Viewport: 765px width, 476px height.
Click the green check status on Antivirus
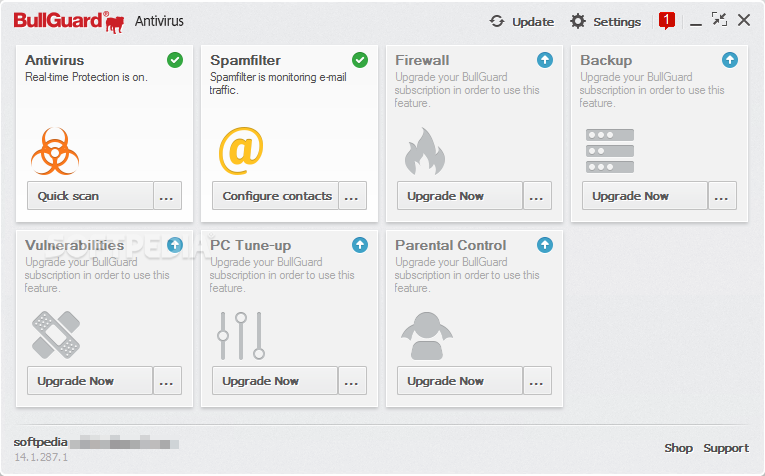click(x=175, y=60)
